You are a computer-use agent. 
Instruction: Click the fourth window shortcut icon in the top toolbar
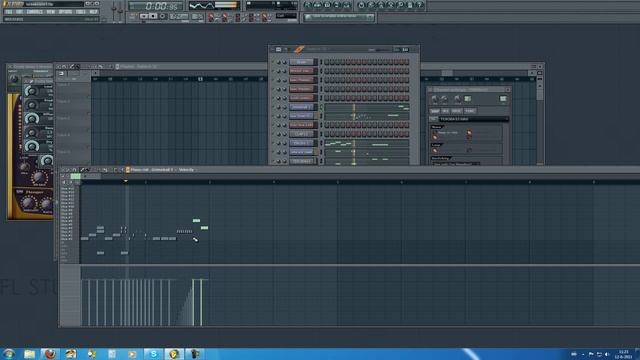pos(337,5)
